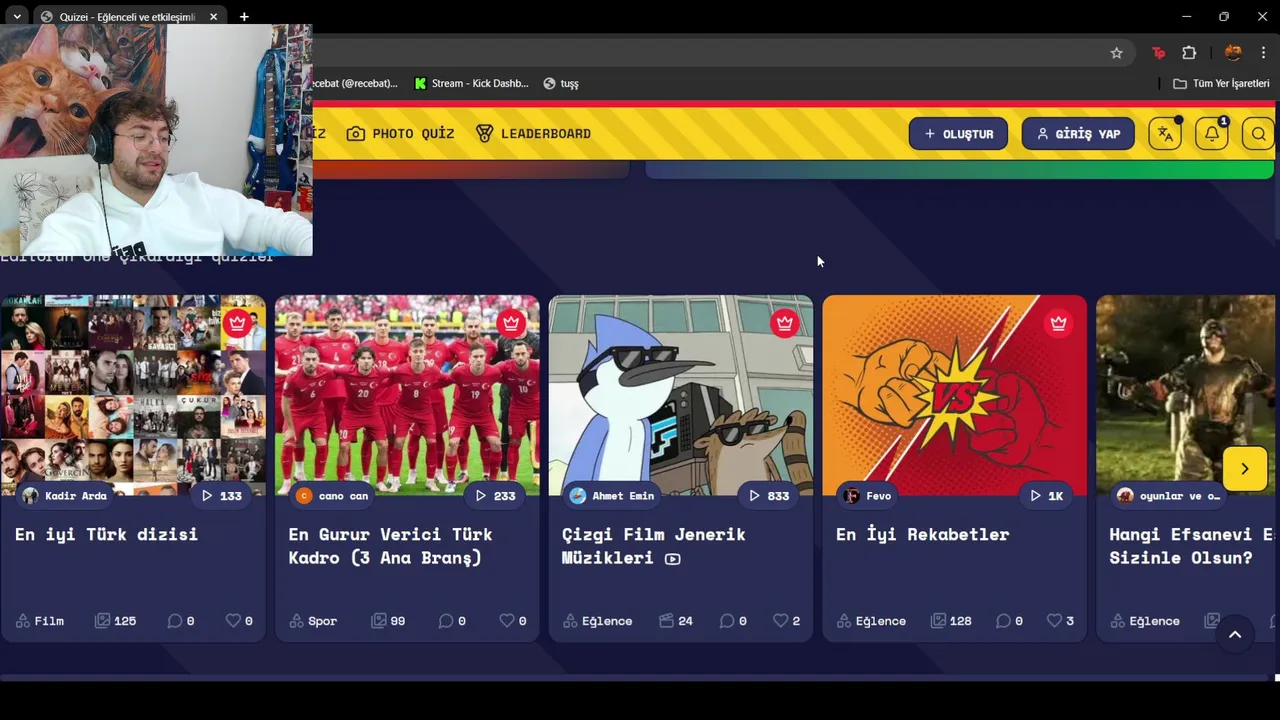Viewport: 1280px width, 720px height.
Task: Click the crown badge on En İyi Rekabetler
Action: pyautogui.click(x=1058, y=323)
